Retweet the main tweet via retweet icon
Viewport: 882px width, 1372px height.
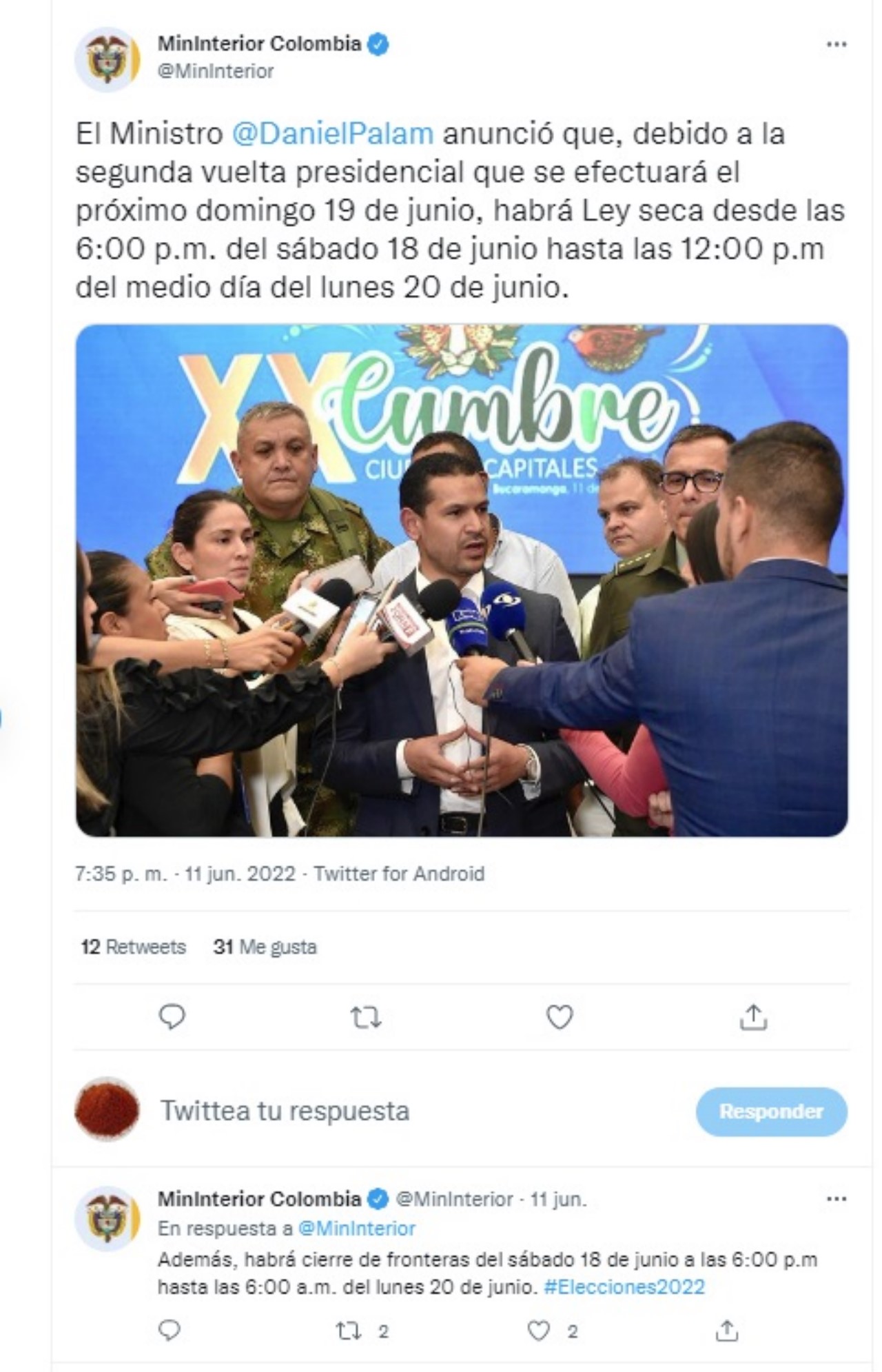click(365, 1017)
